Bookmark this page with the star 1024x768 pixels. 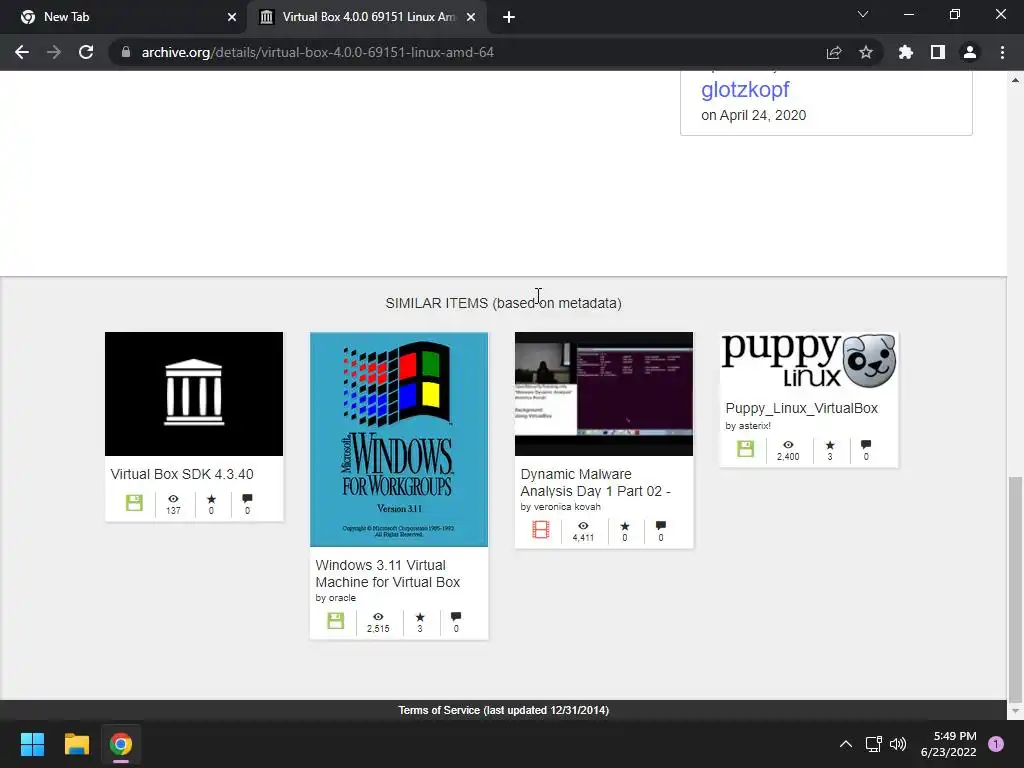(x=866, y=52)
